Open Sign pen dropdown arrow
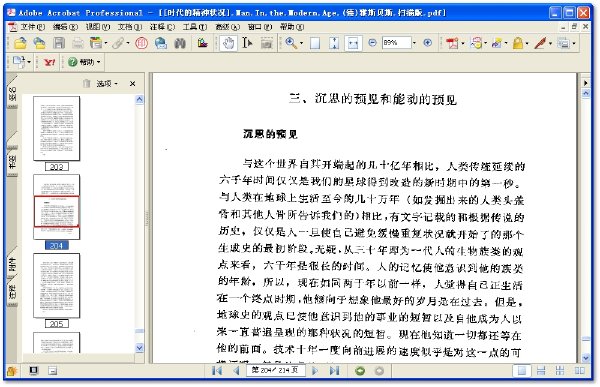Image resolution: width=600 pixels, height=387 pixels. click(x=550, y=43)
